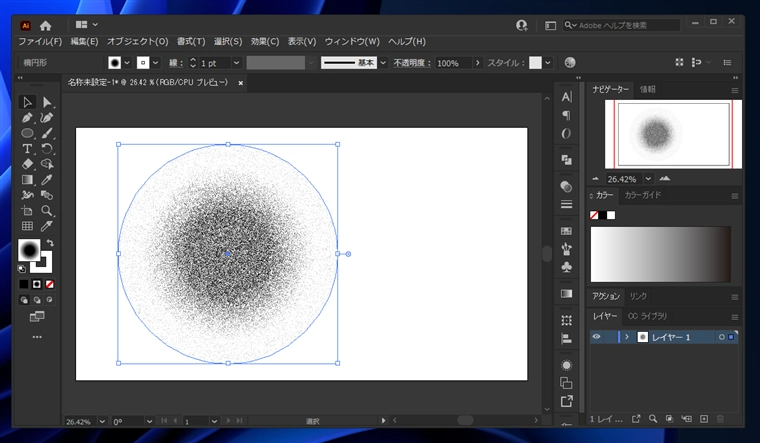Select the Pen tool
Viewport: 760px width, 443px height.
[x=27, y=118]
